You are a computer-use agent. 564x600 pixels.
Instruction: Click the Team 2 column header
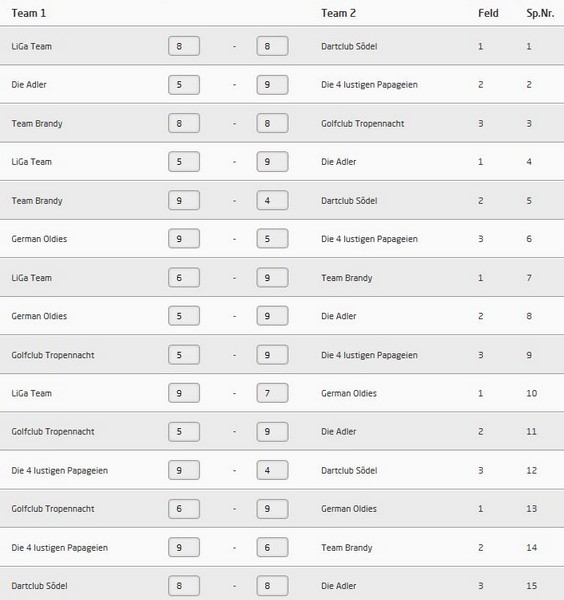point(339,13)
